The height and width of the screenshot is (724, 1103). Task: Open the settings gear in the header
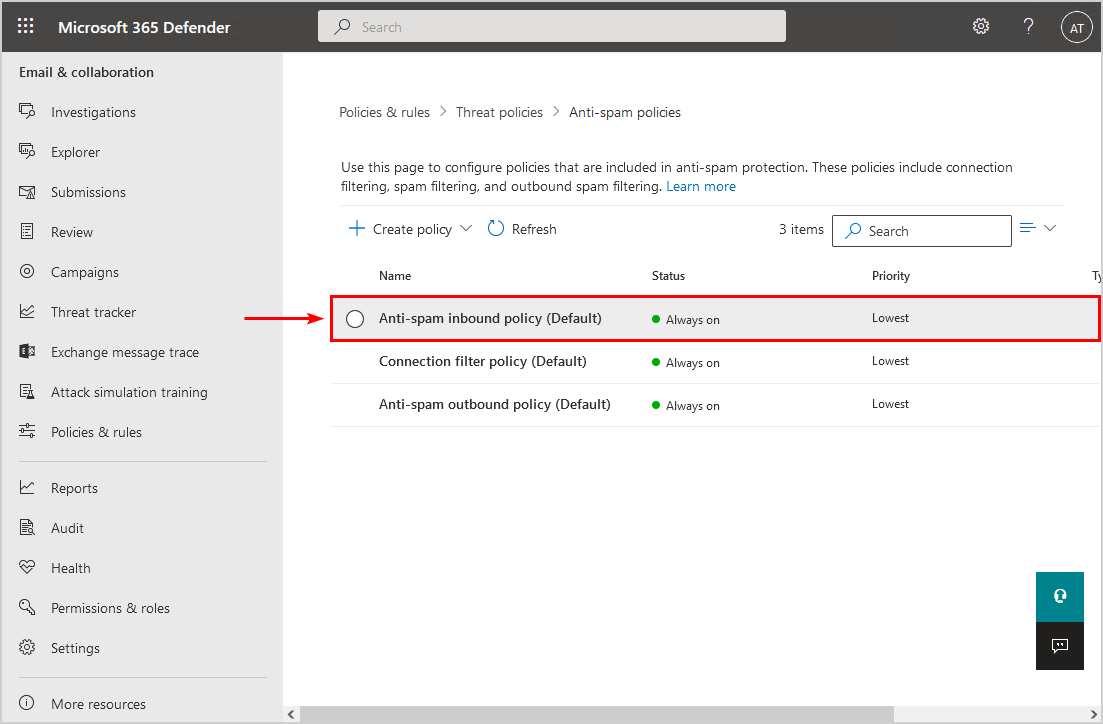[981, 27]
